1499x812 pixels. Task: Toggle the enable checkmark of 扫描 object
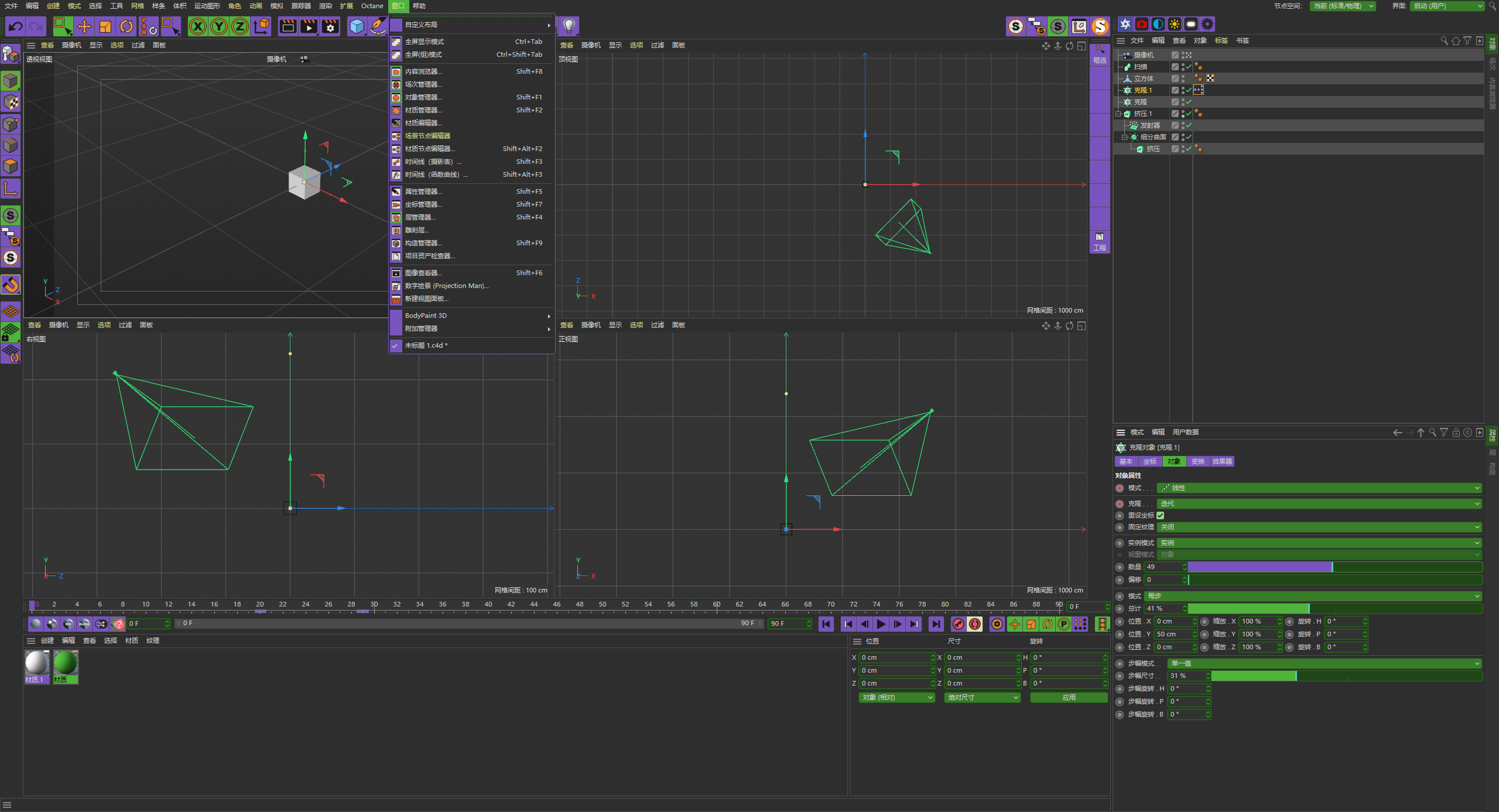coord(1188,67)
